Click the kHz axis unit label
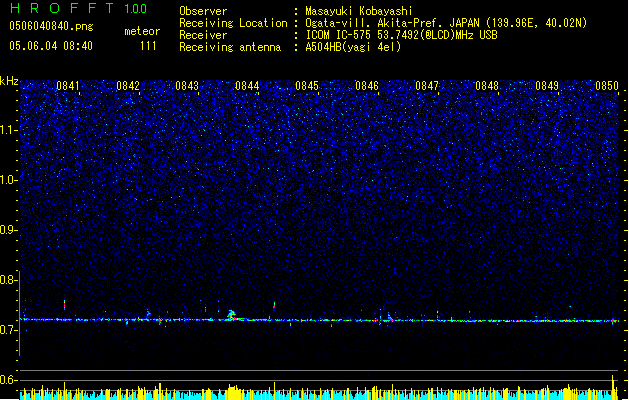Viewport: 629px width, 400px height. pos(9,81)
